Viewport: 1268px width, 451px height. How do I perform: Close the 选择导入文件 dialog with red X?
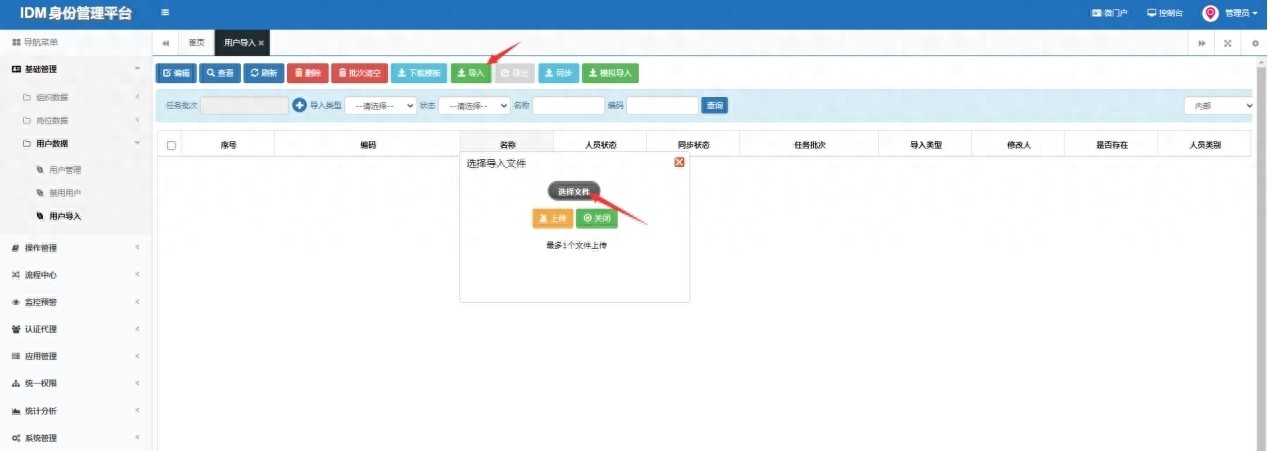679,162
